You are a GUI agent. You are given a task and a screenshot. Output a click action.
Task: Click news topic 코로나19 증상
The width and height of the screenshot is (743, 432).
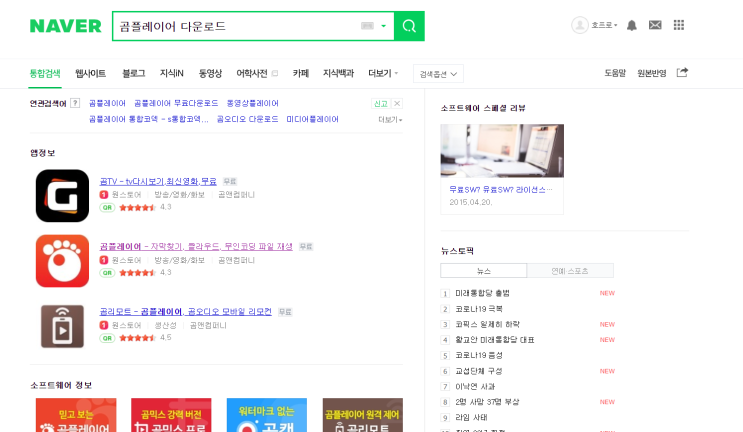click(479, 355)
